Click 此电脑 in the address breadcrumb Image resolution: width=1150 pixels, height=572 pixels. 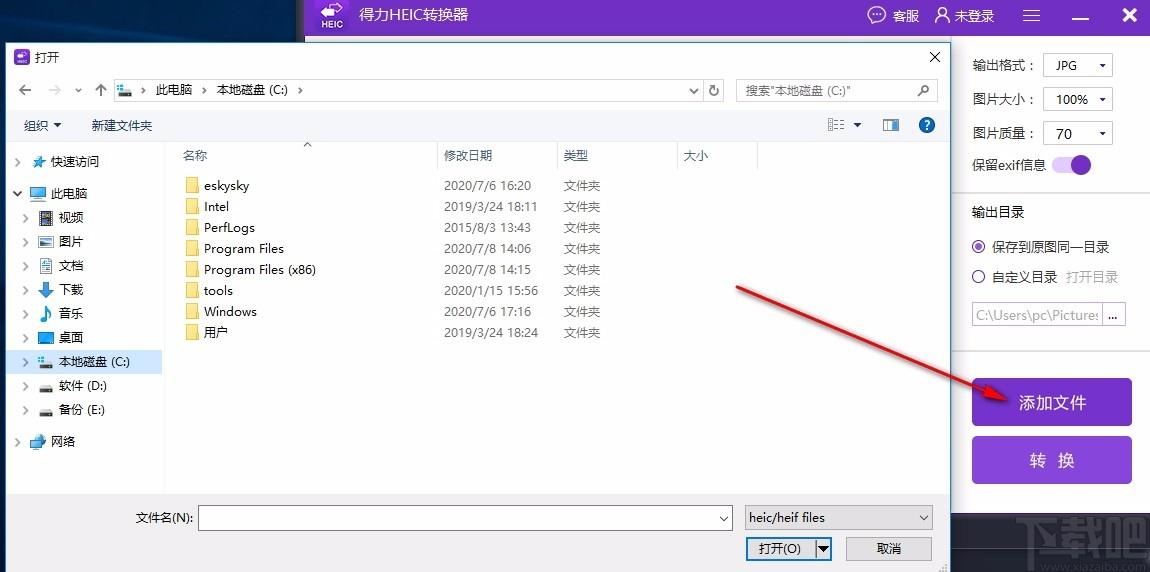(x=174, y=90)
